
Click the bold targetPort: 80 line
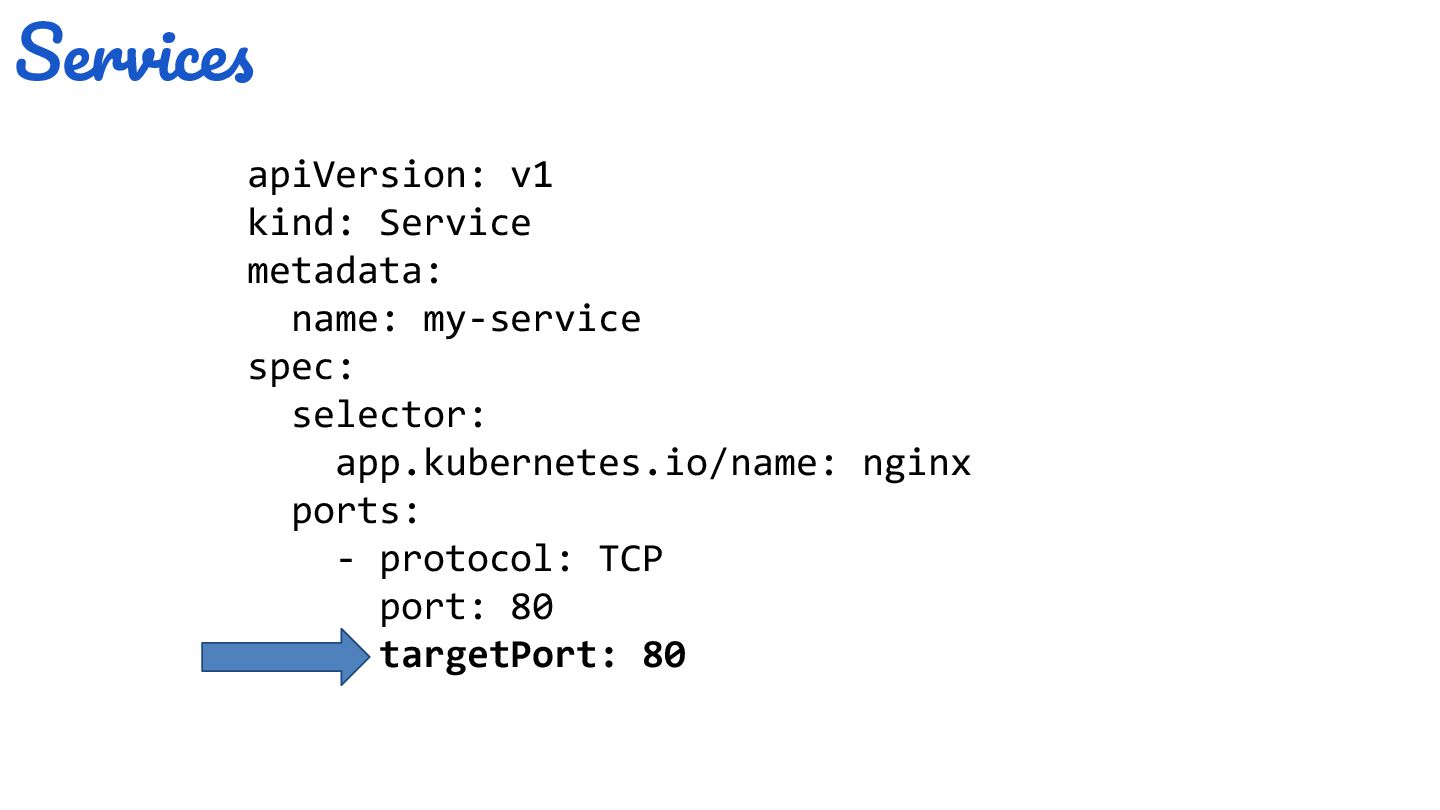point(533,656)
